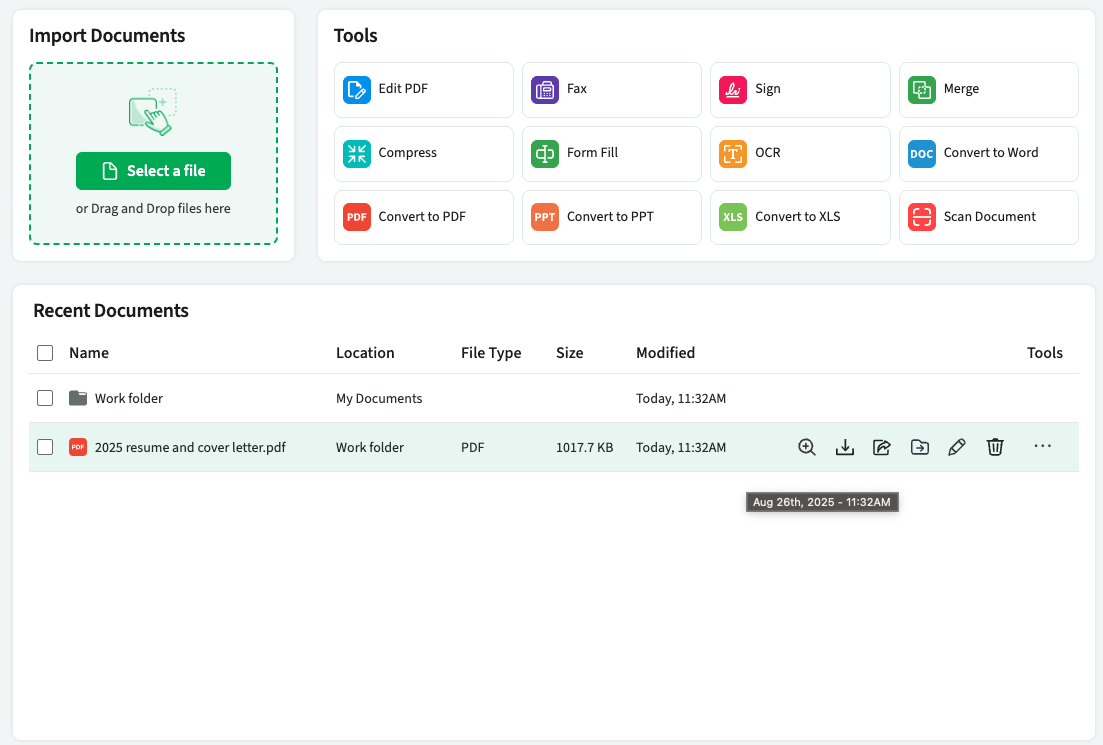
Task: Open more options menu for the resume PDF
Action: (x=1042, y=447)
